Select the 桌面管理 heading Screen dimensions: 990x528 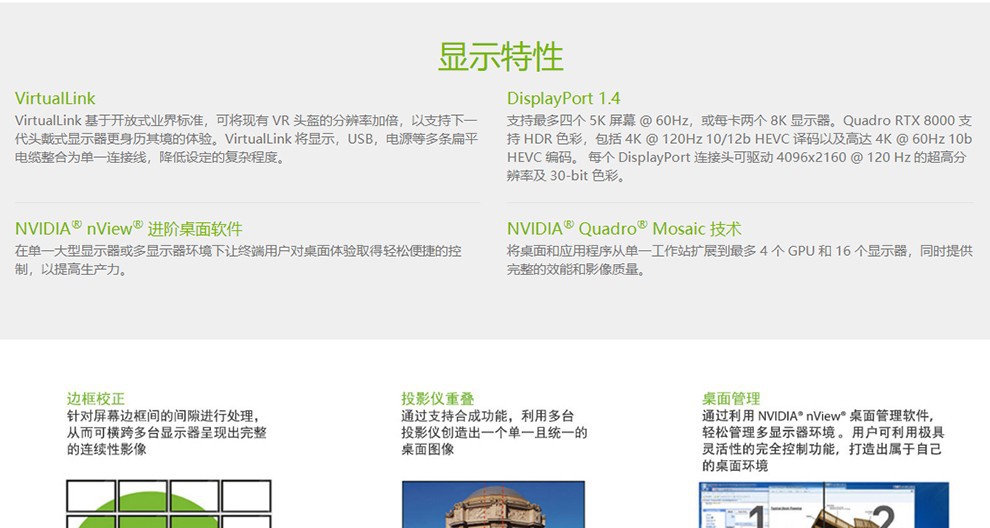(x=731, y=399)
